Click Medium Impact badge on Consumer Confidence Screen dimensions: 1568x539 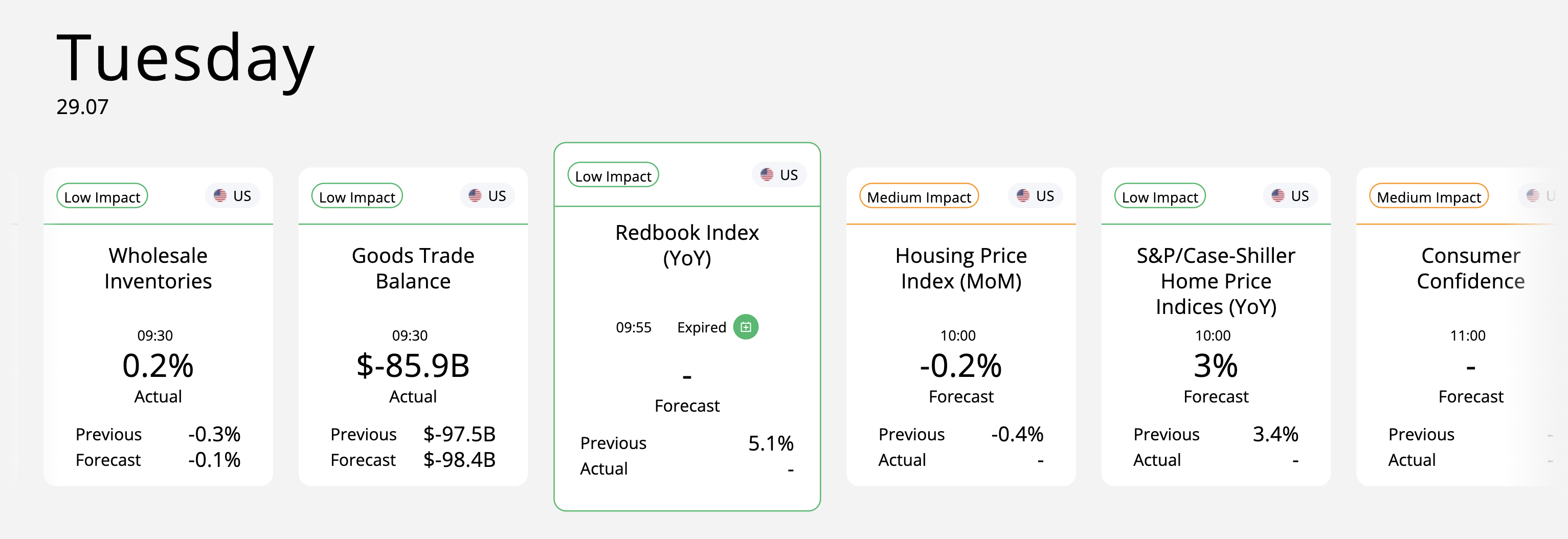pyautogui.click(x=1428, y=196)
